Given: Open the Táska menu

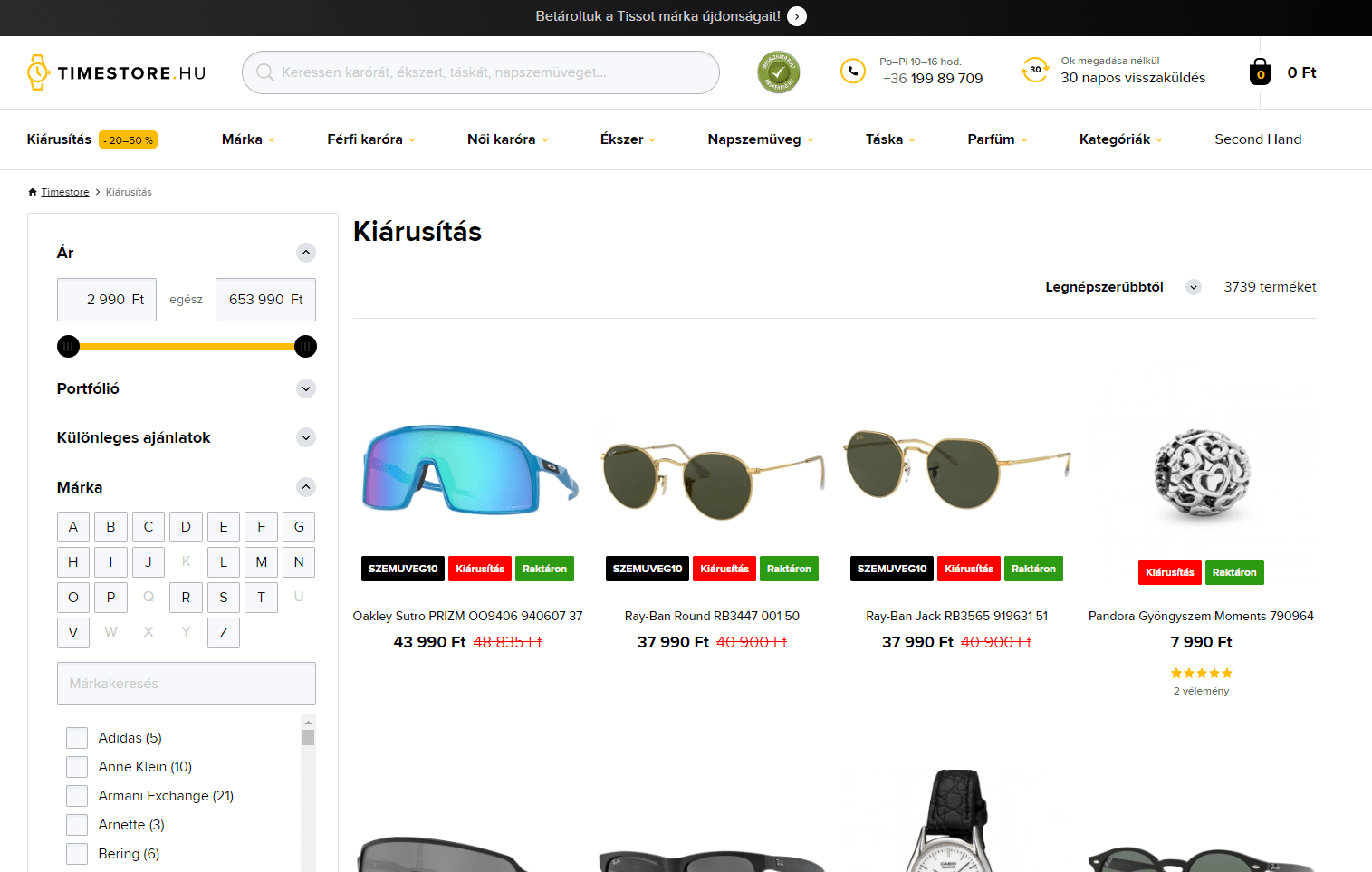Looking at the screenshot, I should pyautogui.click(x=890, y=139).
